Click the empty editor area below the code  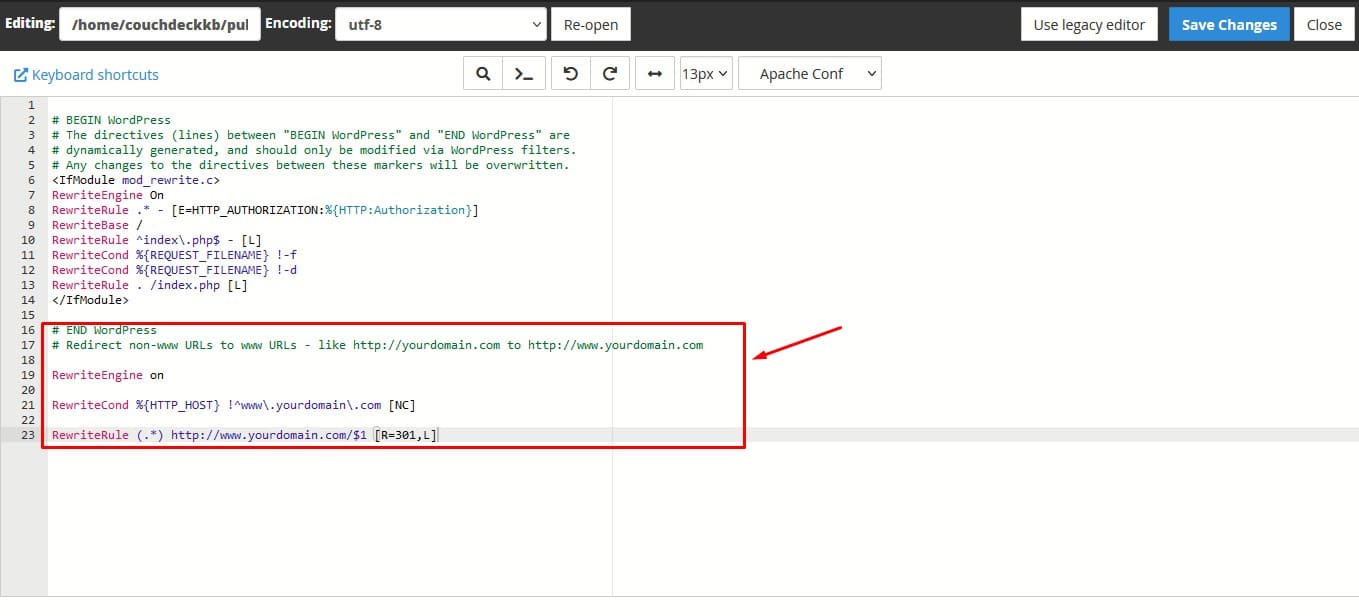coord(300,520)
